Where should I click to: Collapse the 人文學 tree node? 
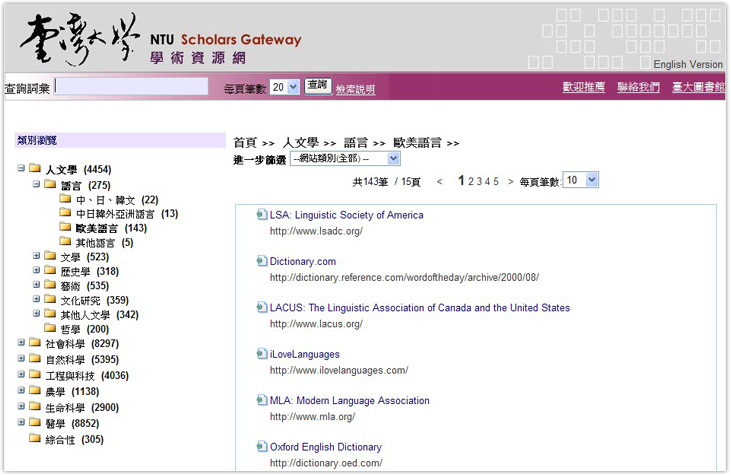[21, 168]
